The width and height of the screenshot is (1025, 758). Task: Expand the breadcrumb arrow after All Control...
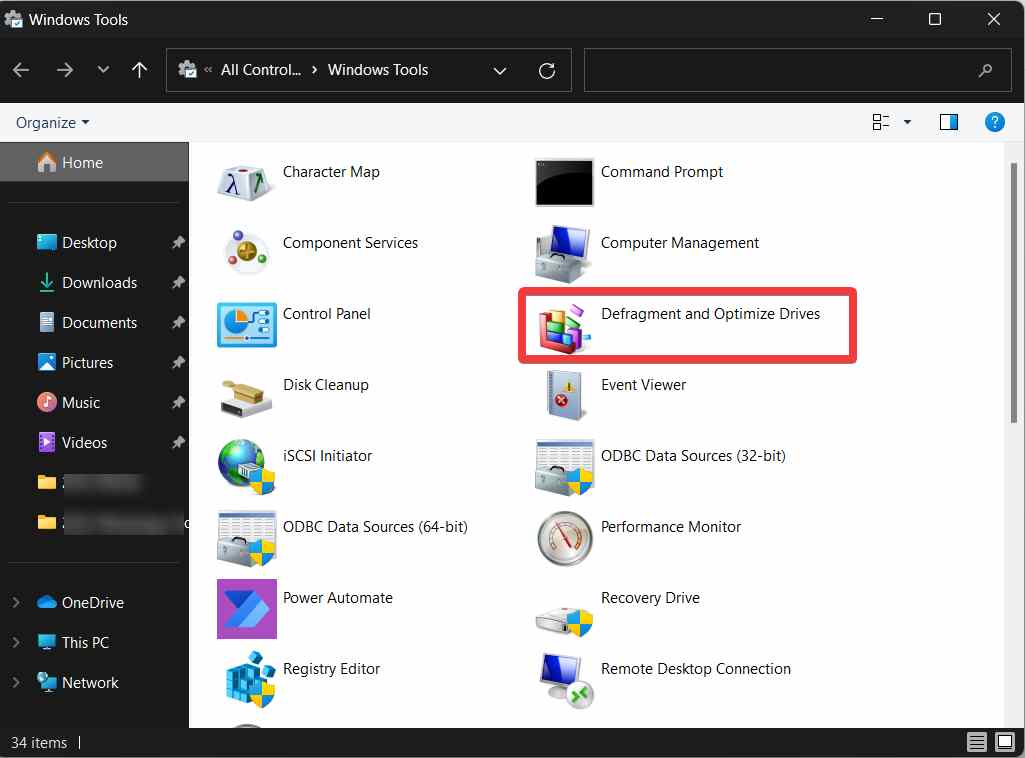point(314,70)
